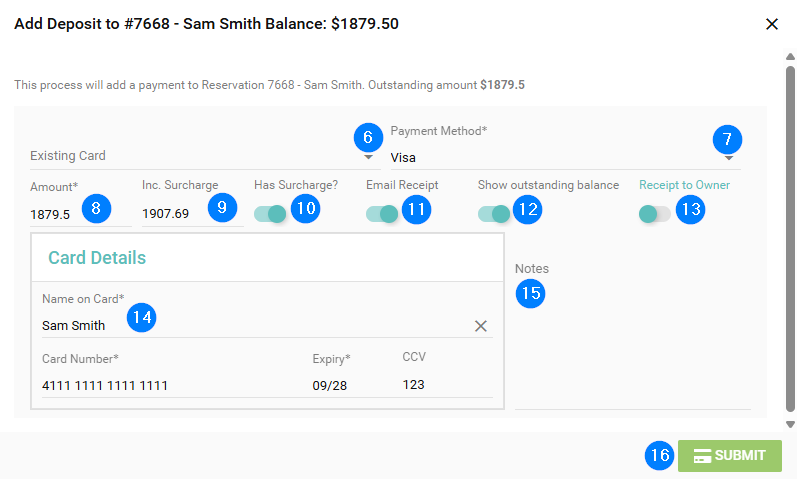The width and height of the screenshot is (797, 479).
Task: Toggle the Has Surcharge switch
Action: [269, 214]
